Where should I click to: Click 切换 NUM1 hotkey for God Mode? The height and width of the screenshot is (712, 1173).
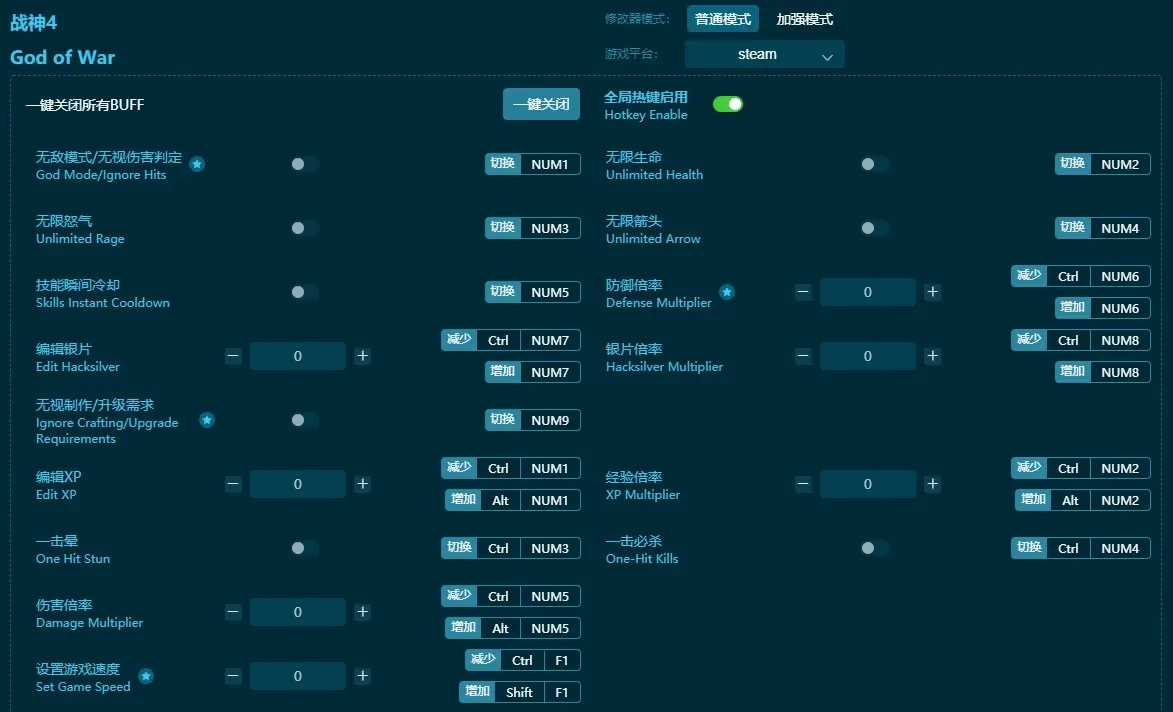tap(533, 164)
